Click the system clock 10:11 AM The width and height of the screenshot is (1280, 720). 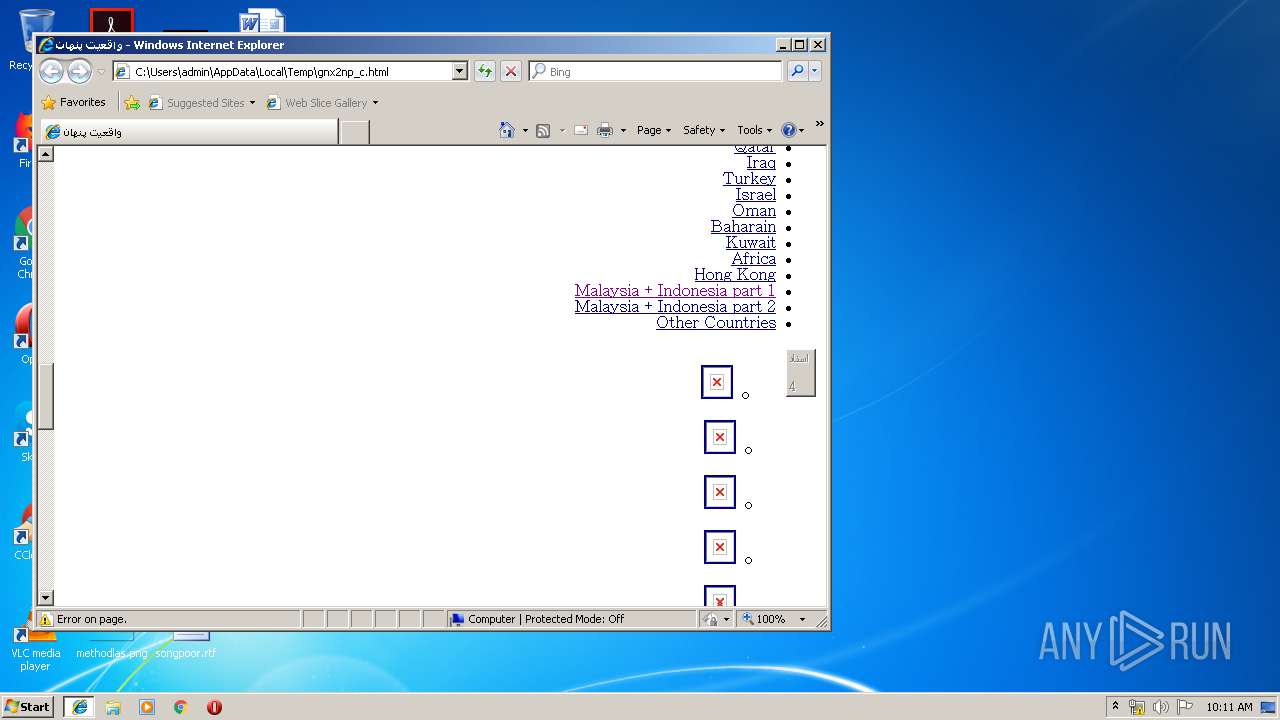point(1229,707)
